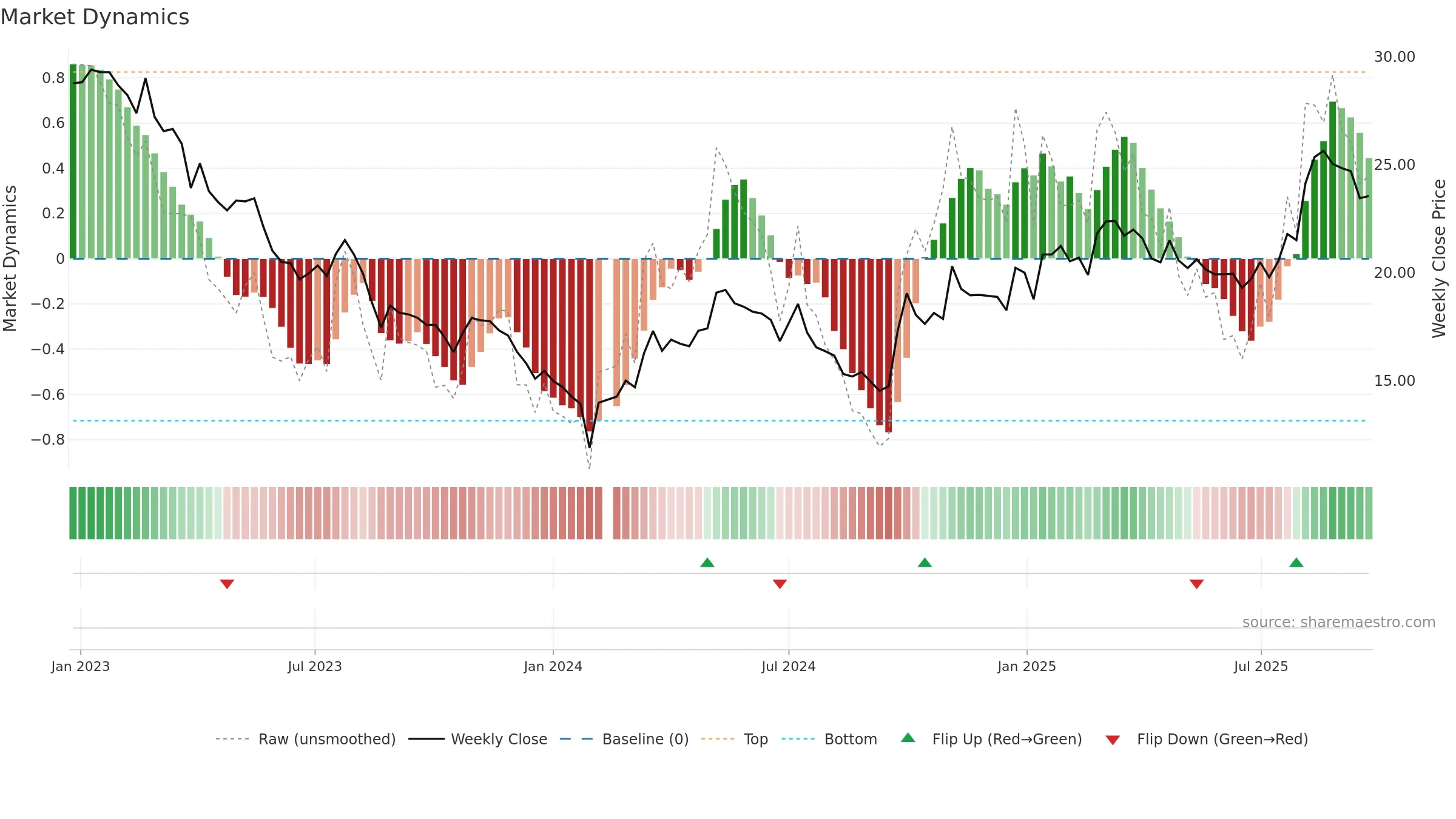Click the Jul 2023 axis label

coord(315,667)
